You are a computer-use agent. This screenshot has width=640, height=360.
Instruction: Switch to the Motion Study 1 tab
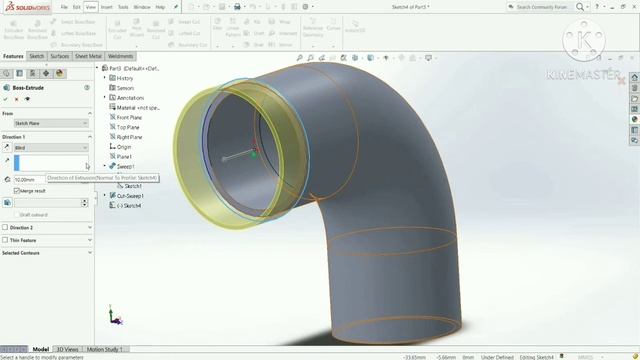click(x=104, y=349)
